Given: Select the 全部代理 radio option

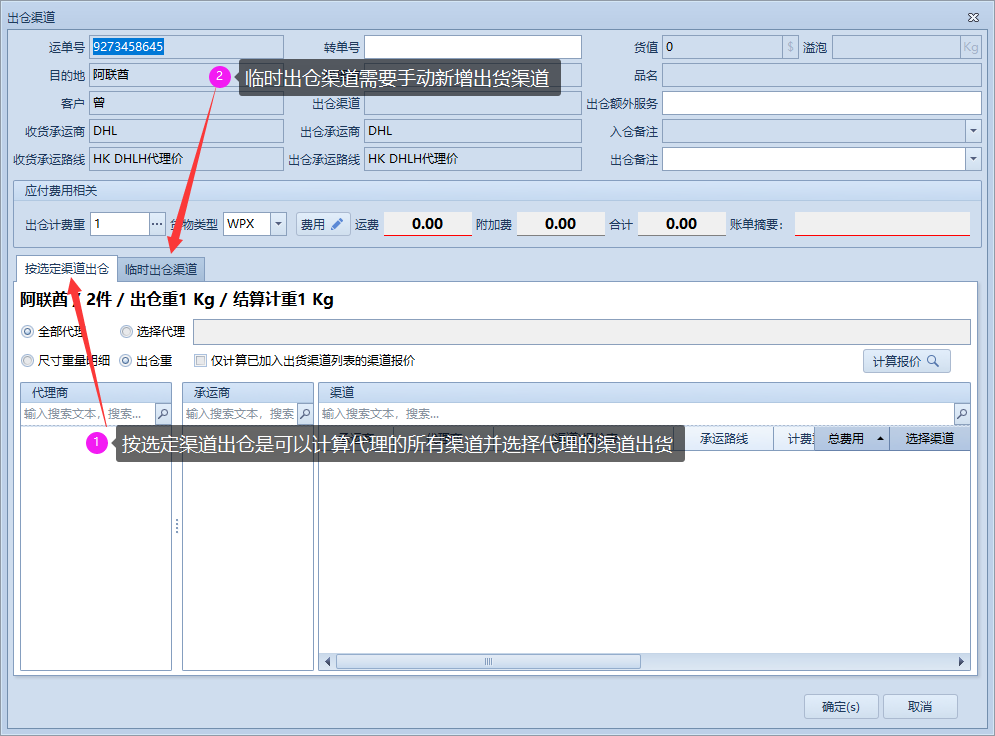Looking at the screenshot, I should point(28,332).
